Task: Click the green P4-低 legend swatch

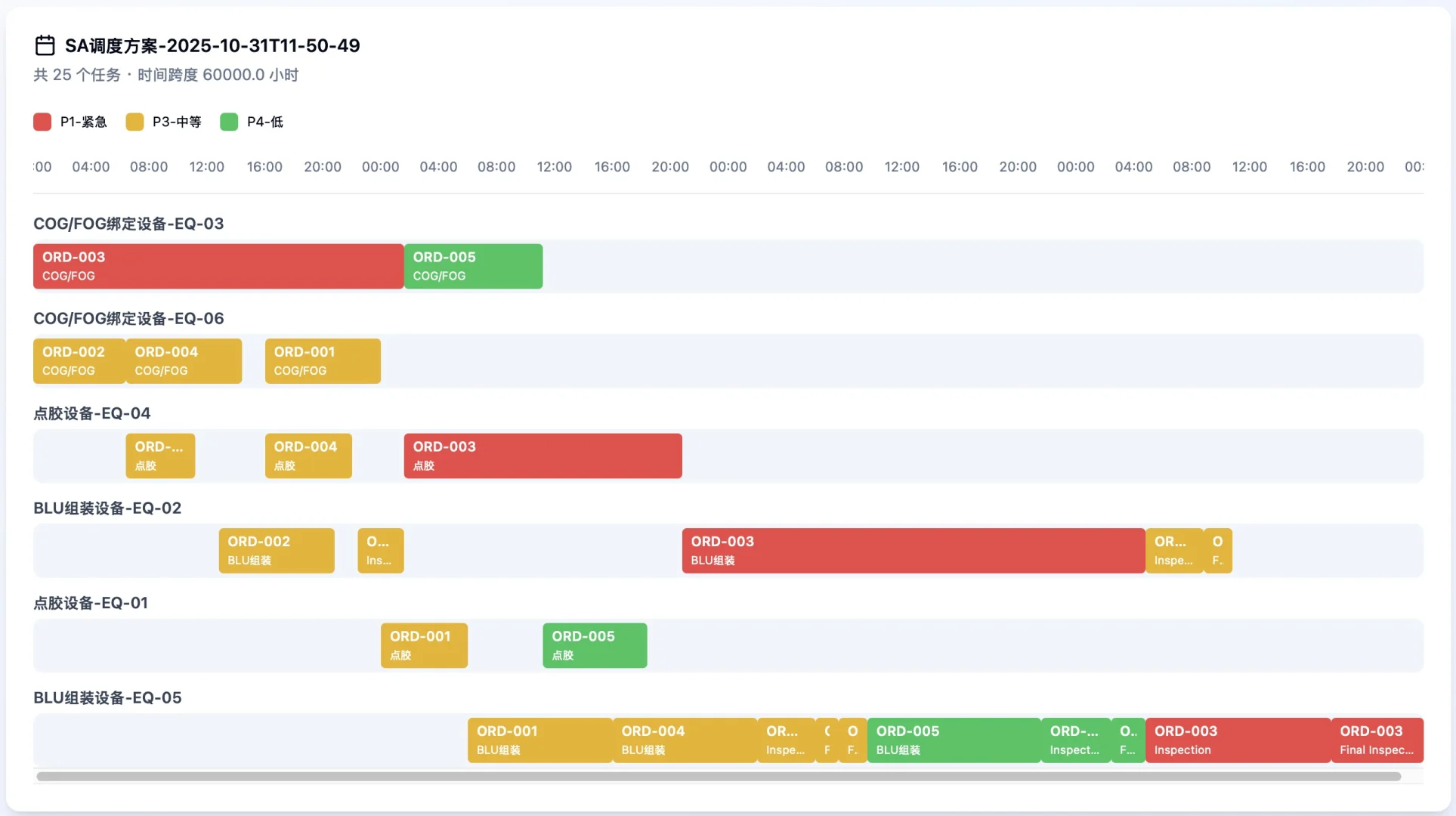Action: pos(229,122)
